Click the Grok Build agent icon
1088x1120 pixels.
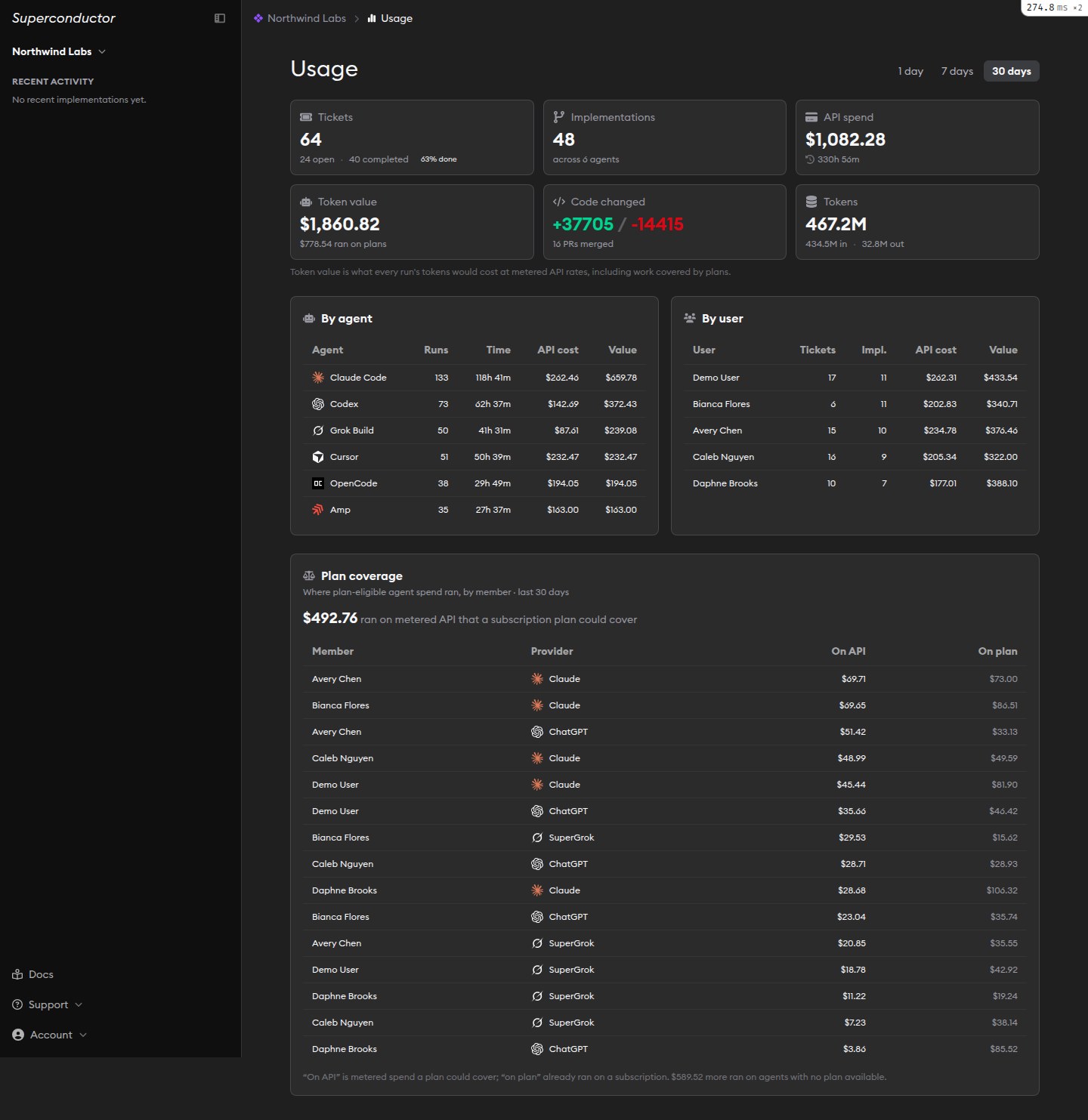pos(318,430)
